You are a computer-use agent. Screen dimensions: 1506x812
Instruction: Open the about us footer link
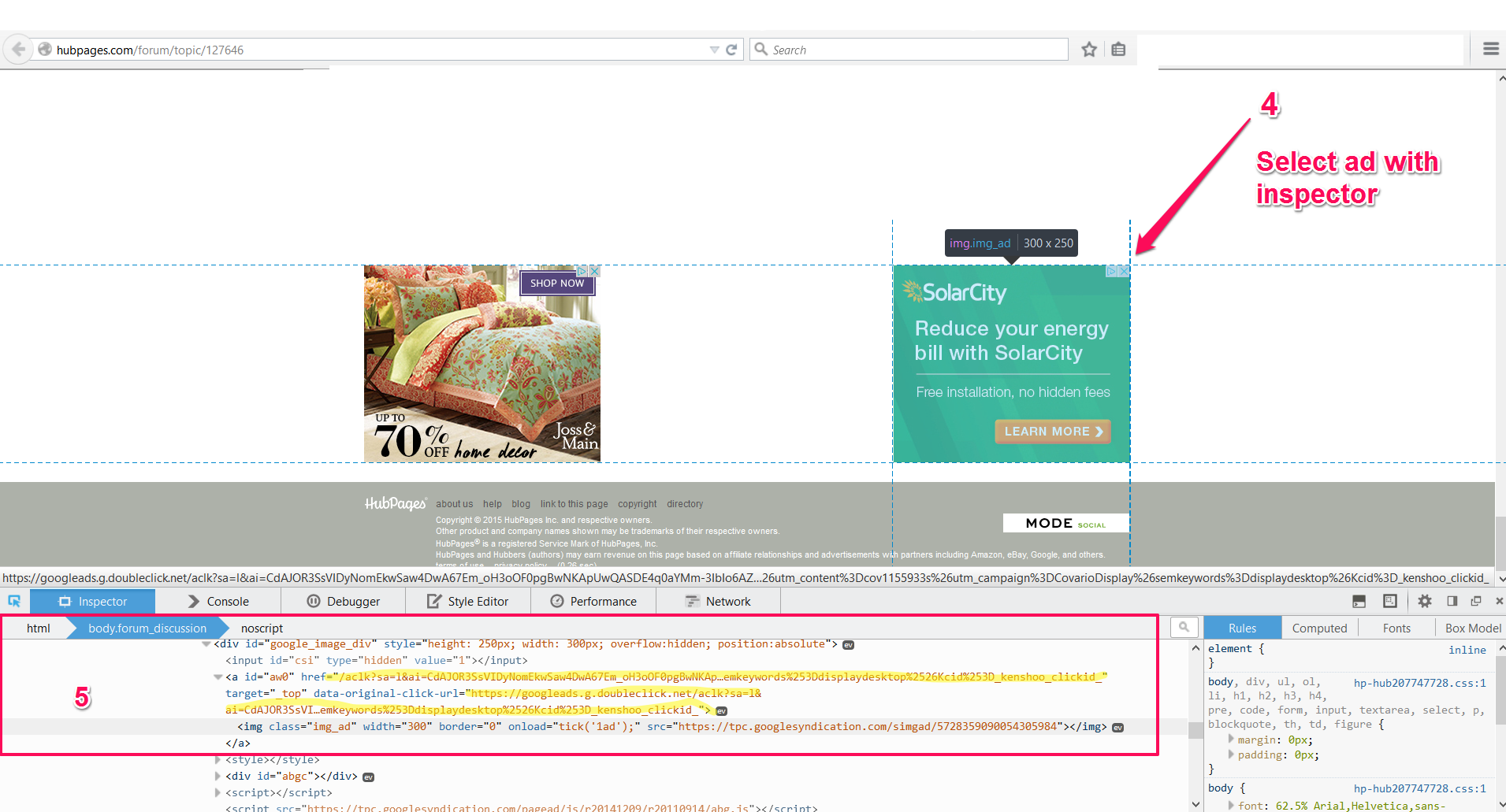pos(454,504)
